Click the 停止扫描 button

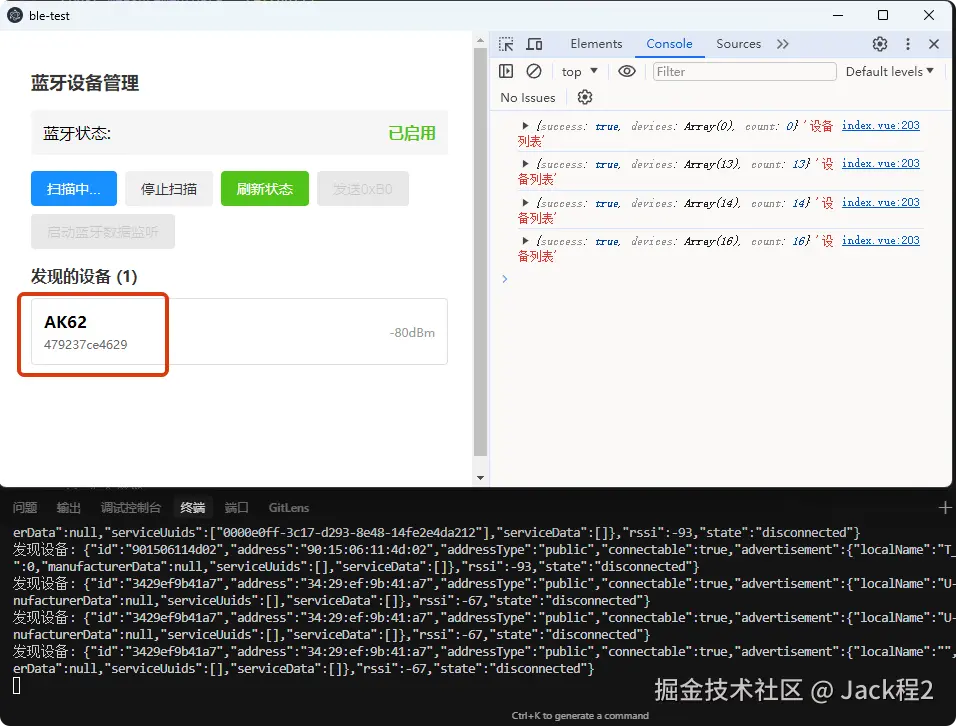(x=169, y=189)
